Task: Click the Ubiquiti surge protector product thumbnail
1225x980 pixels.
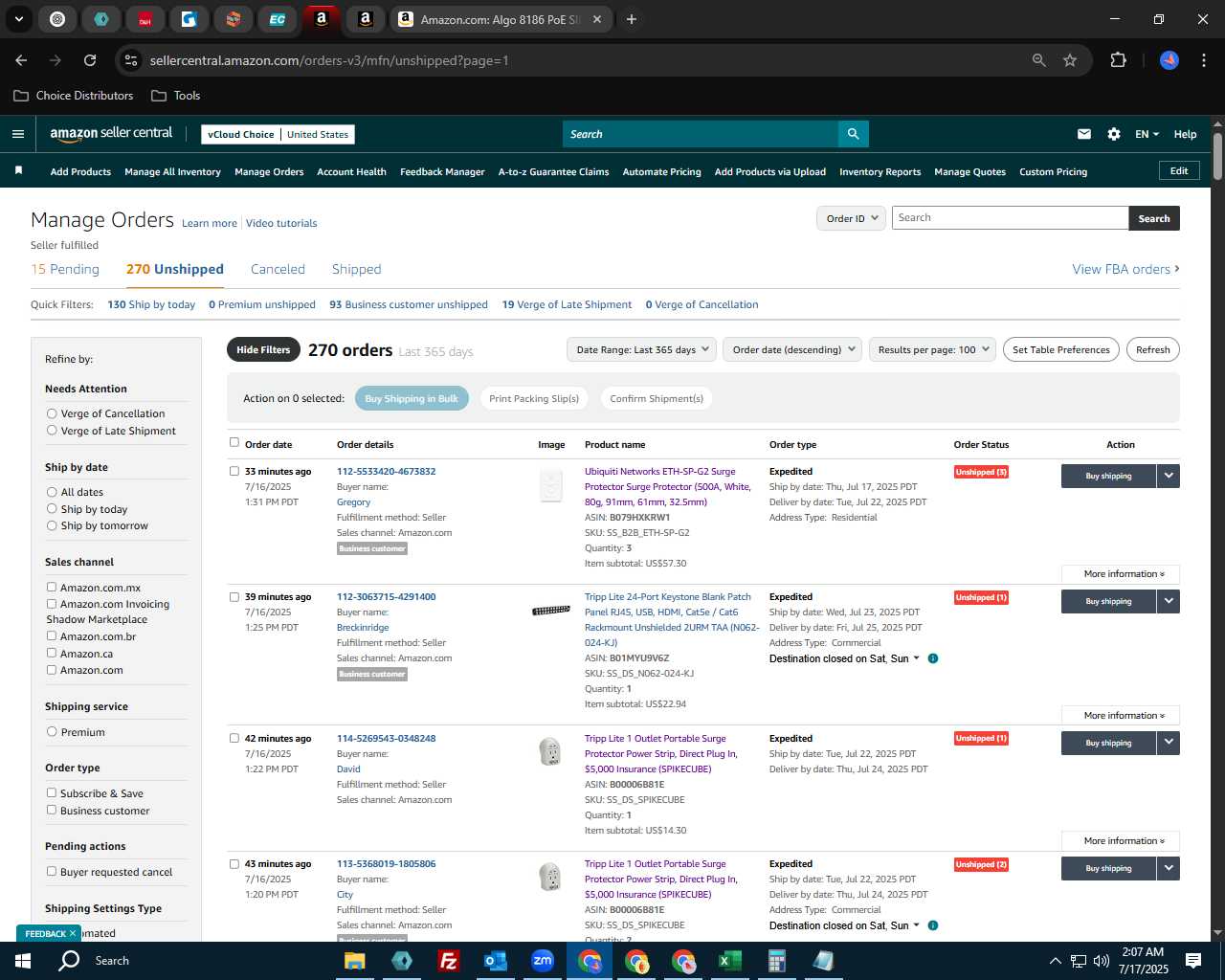Action: coord(550,485)
